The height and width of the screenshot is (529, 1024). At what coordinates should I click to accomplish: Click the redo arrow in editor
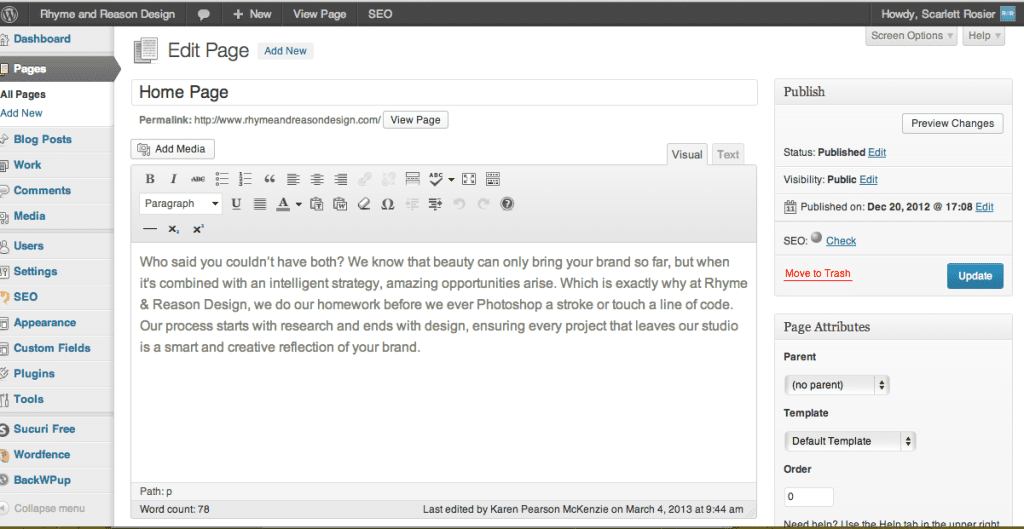point(483,204)
